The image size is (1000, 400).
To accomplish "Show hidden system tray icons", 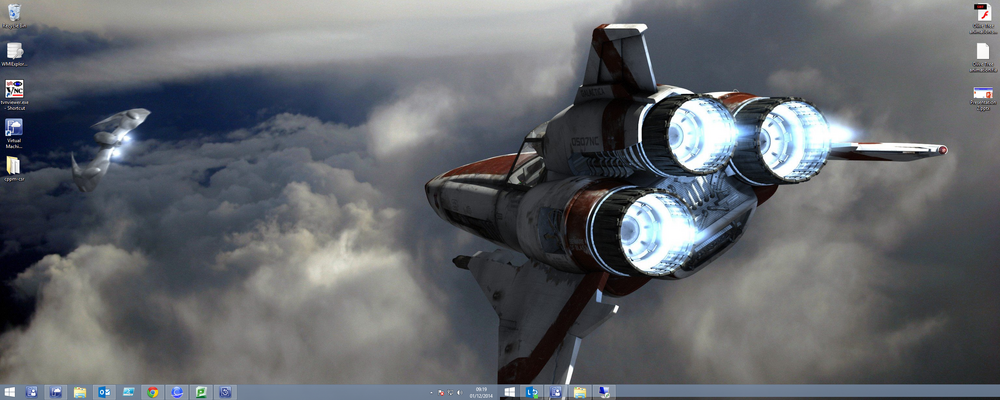I will [432, 392].
